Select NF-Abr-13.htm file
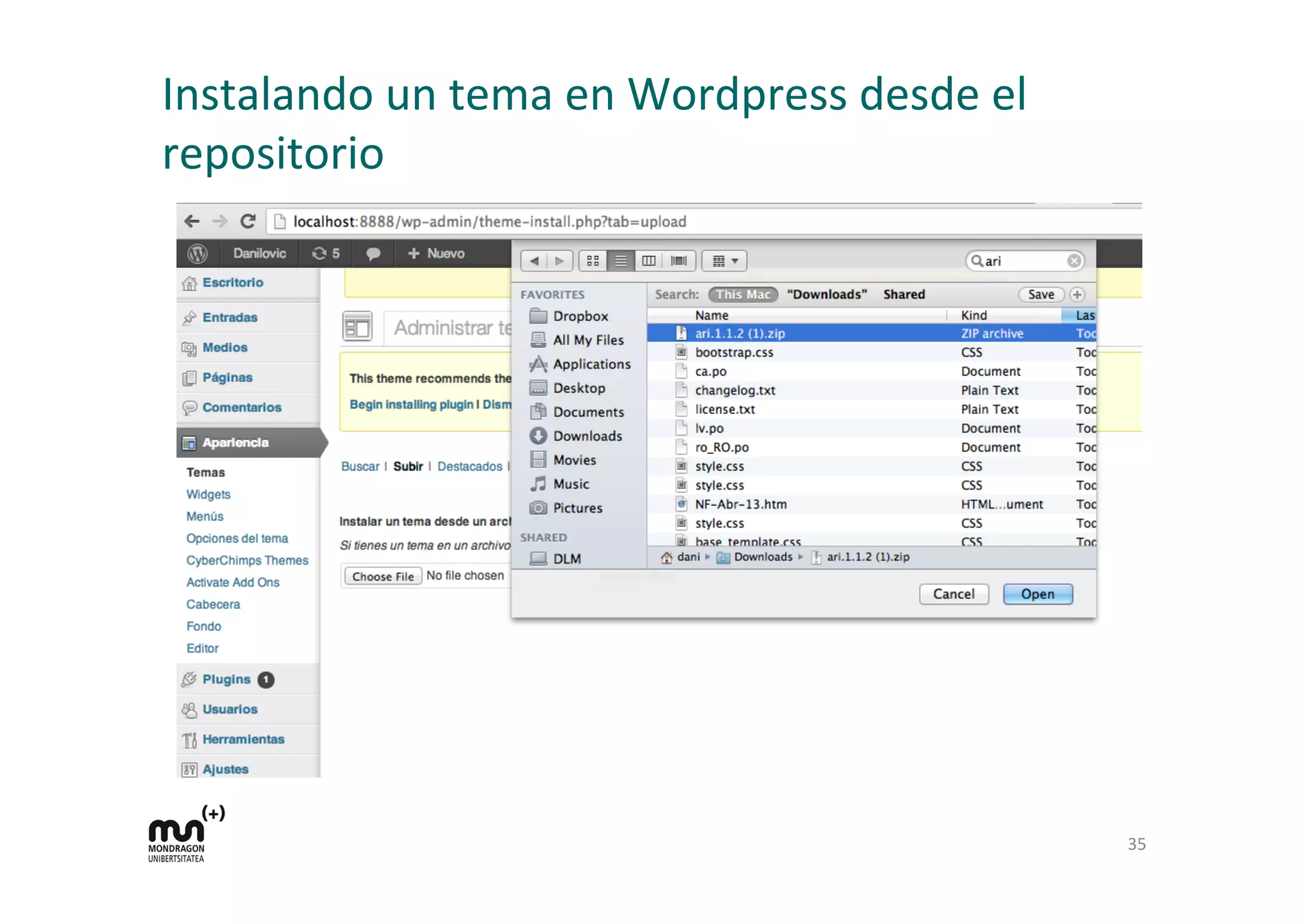 click(x=872, y=504)
